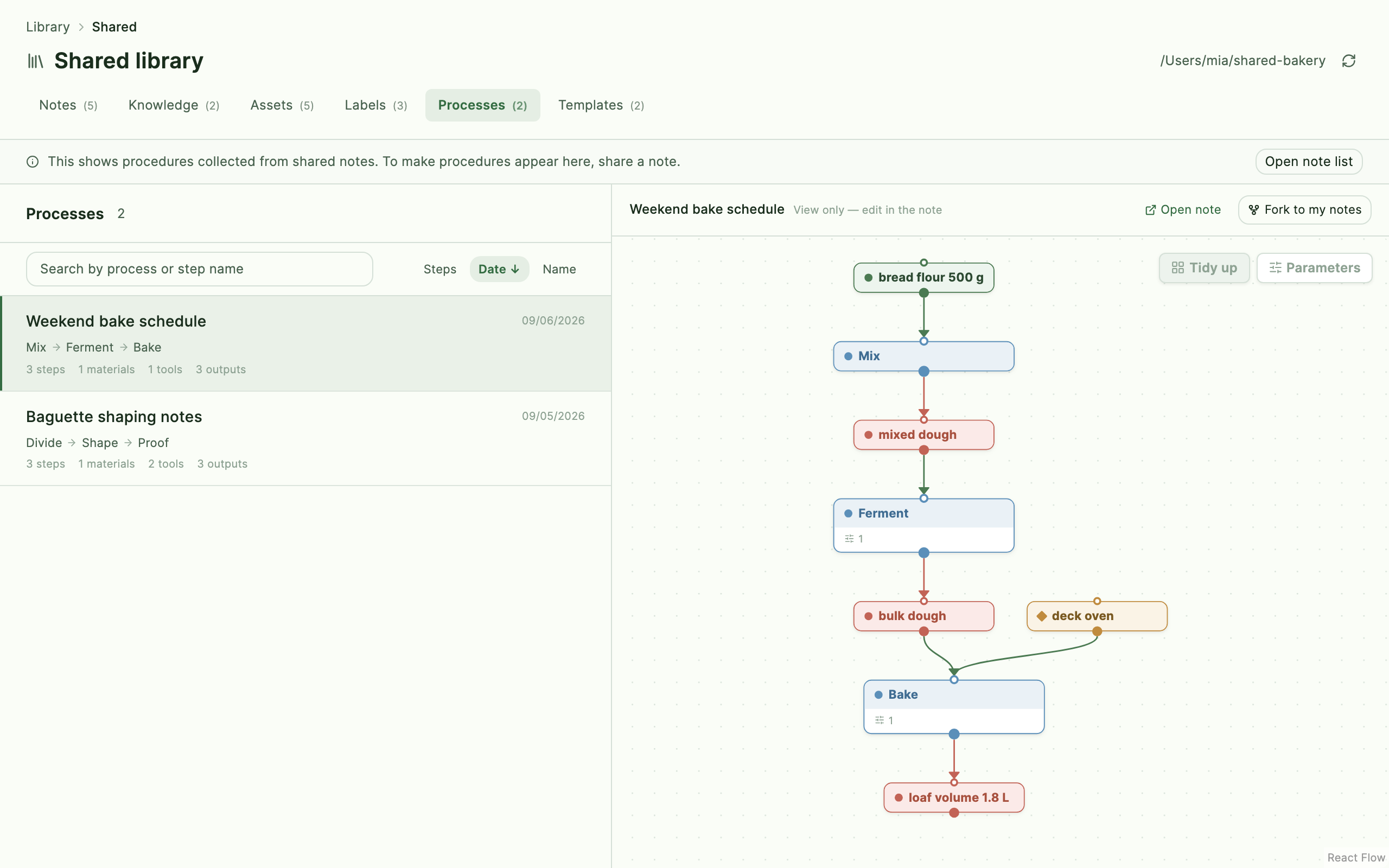This screenshot has height=868, width=1389.
Task: Click the parameters icon in the Ferment node
Action: coord(849,539)
